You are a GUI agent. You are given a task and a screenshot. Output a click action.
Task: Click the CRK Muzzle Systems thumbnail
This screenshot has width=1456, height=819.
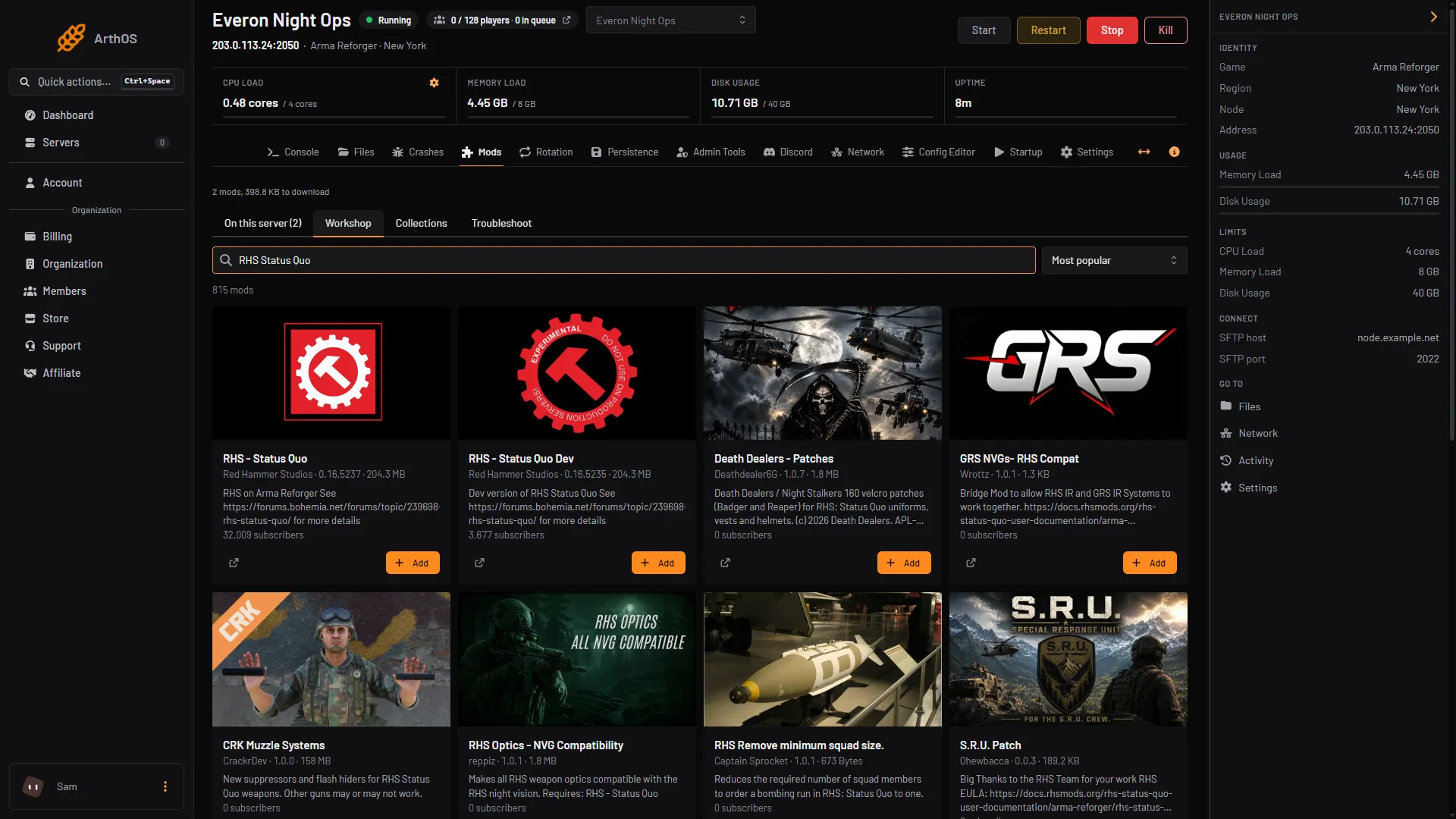(331, 659)
